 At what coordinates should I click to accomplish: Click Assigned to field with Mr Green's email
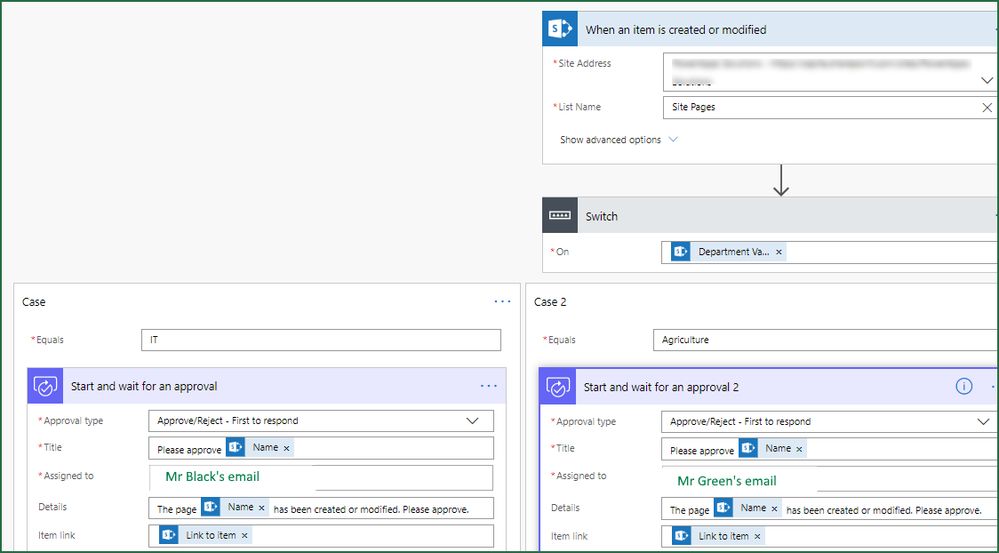click(830, 480)
